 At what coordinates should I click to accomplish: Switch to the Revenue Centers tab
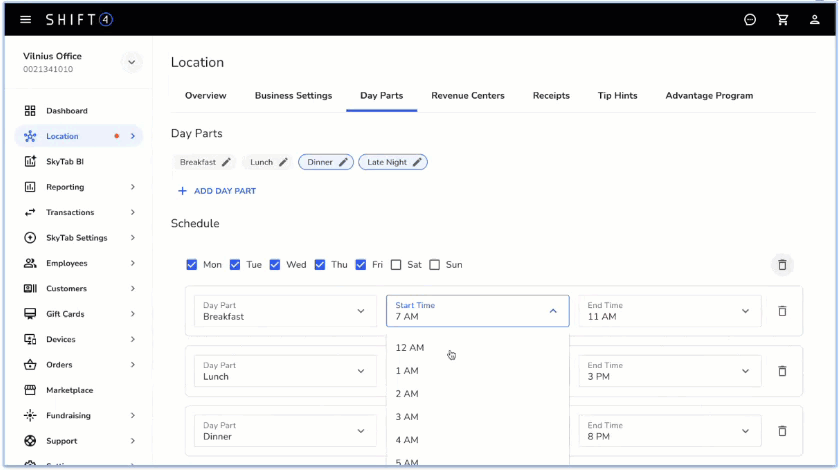pos(467,96)
